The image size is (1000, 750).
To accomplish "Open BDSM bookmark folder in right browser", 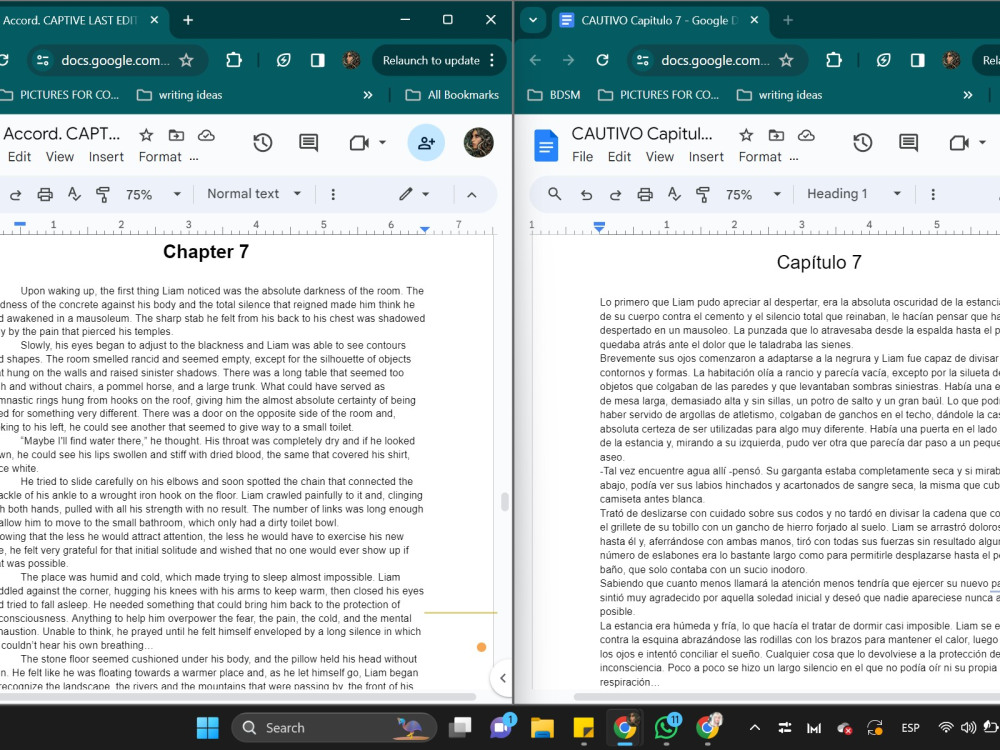I will 554,95.
